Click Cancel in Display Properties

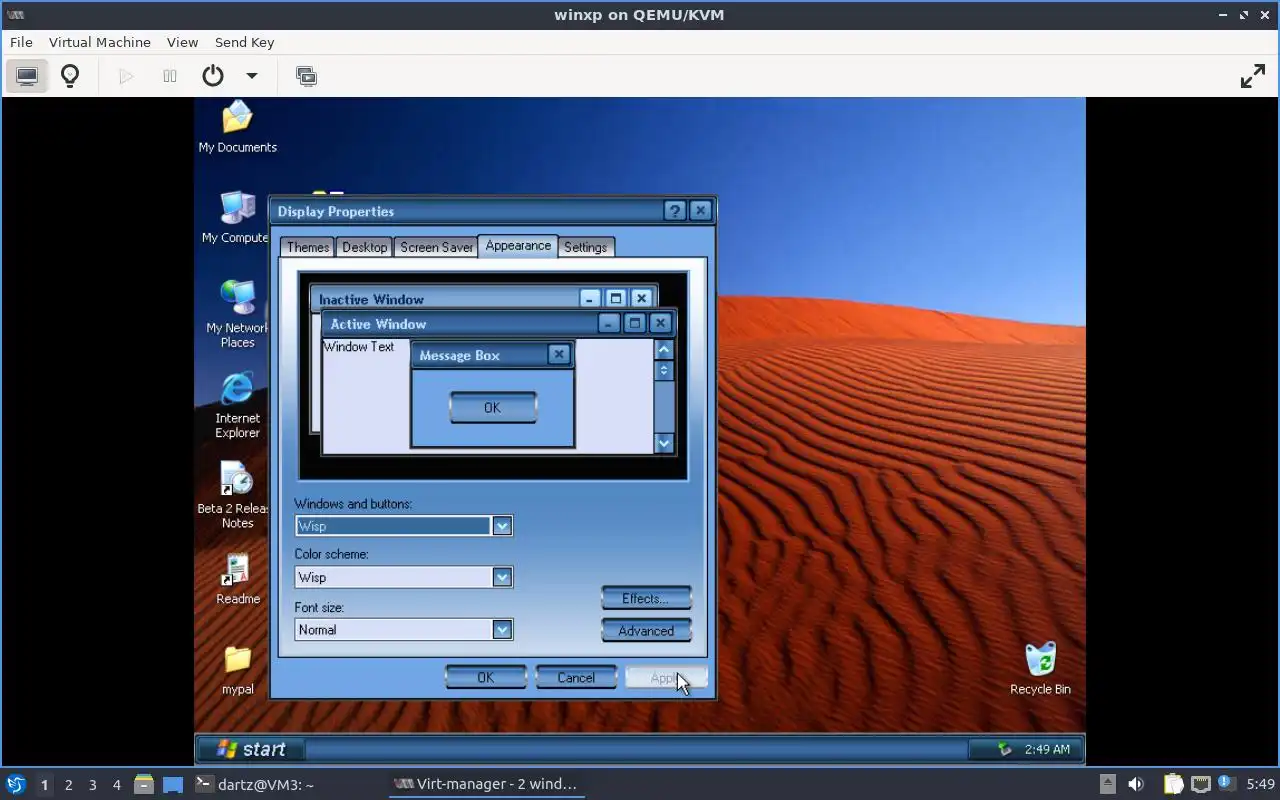point(576,677)
